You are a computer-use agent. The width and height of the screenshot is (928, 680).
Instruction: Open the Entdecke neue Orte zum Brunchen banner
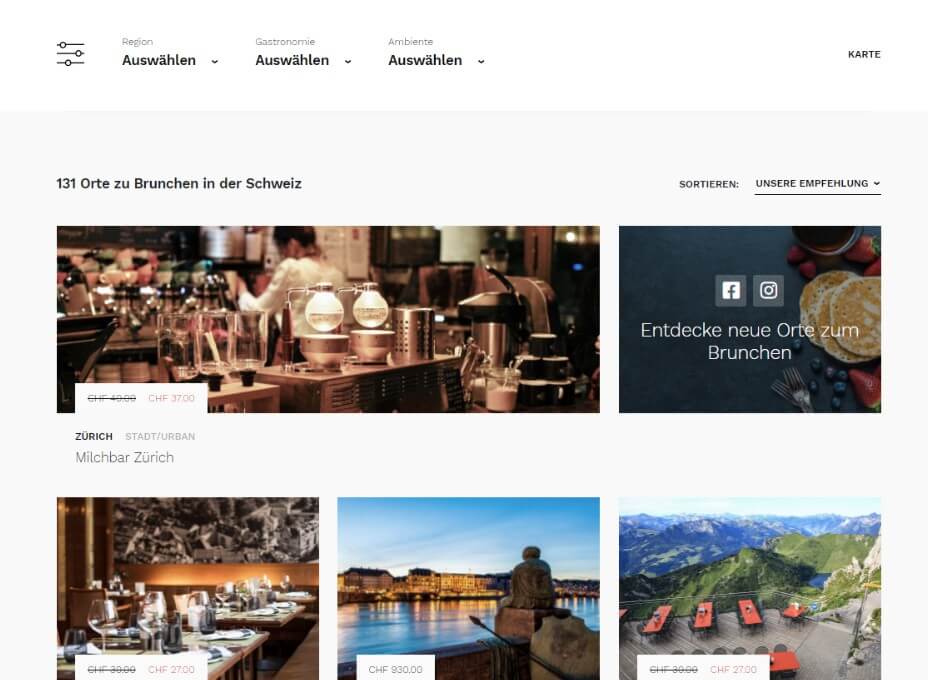pos(750,319)
